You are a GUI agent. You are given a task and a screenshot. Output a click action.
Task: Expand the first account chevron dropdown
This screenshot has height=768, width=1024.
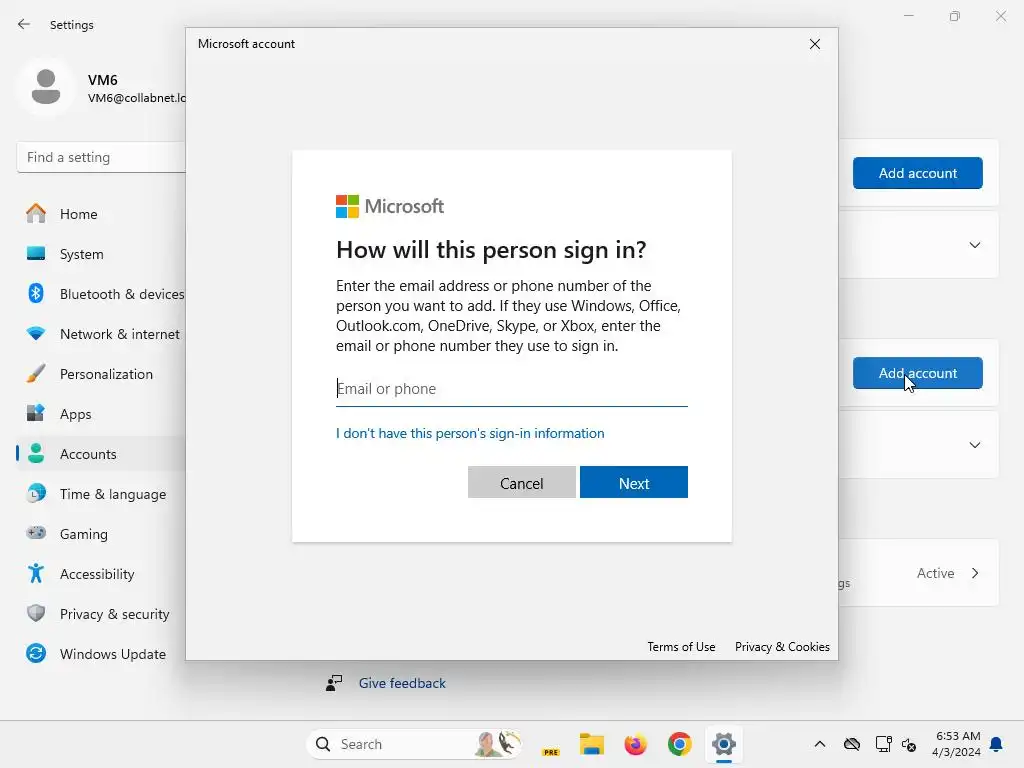click(x=974, y=245)
